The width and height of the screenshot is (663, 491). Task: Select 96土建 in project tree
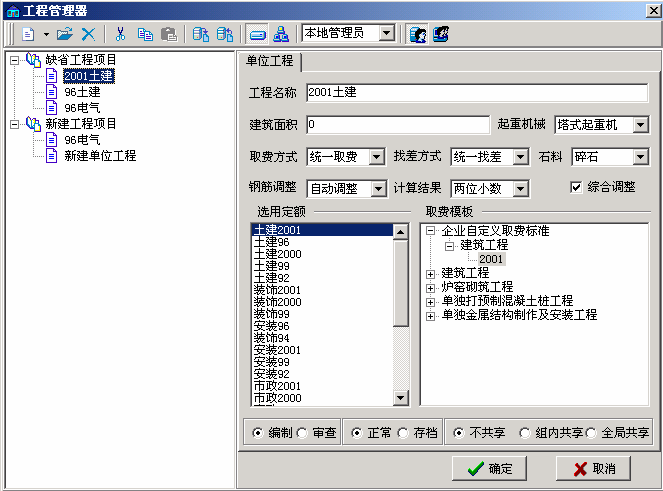coord(82,92)
